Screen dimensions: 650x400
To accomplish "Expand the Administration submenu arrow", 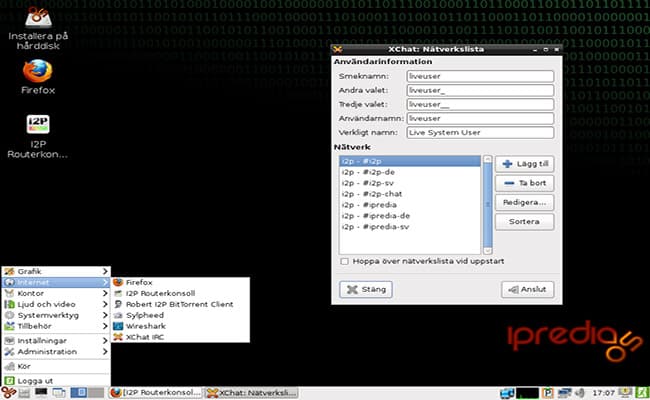I will pyautogui.click(x=105, y=352).
